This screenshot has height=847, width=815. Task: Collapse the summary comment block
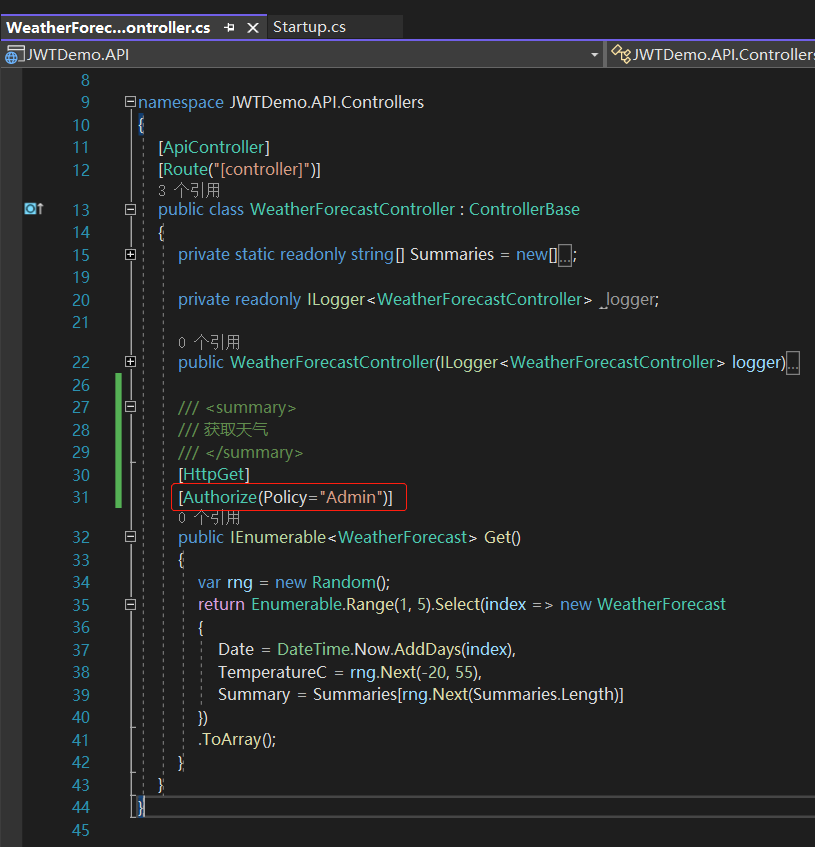tap(130, 408)
